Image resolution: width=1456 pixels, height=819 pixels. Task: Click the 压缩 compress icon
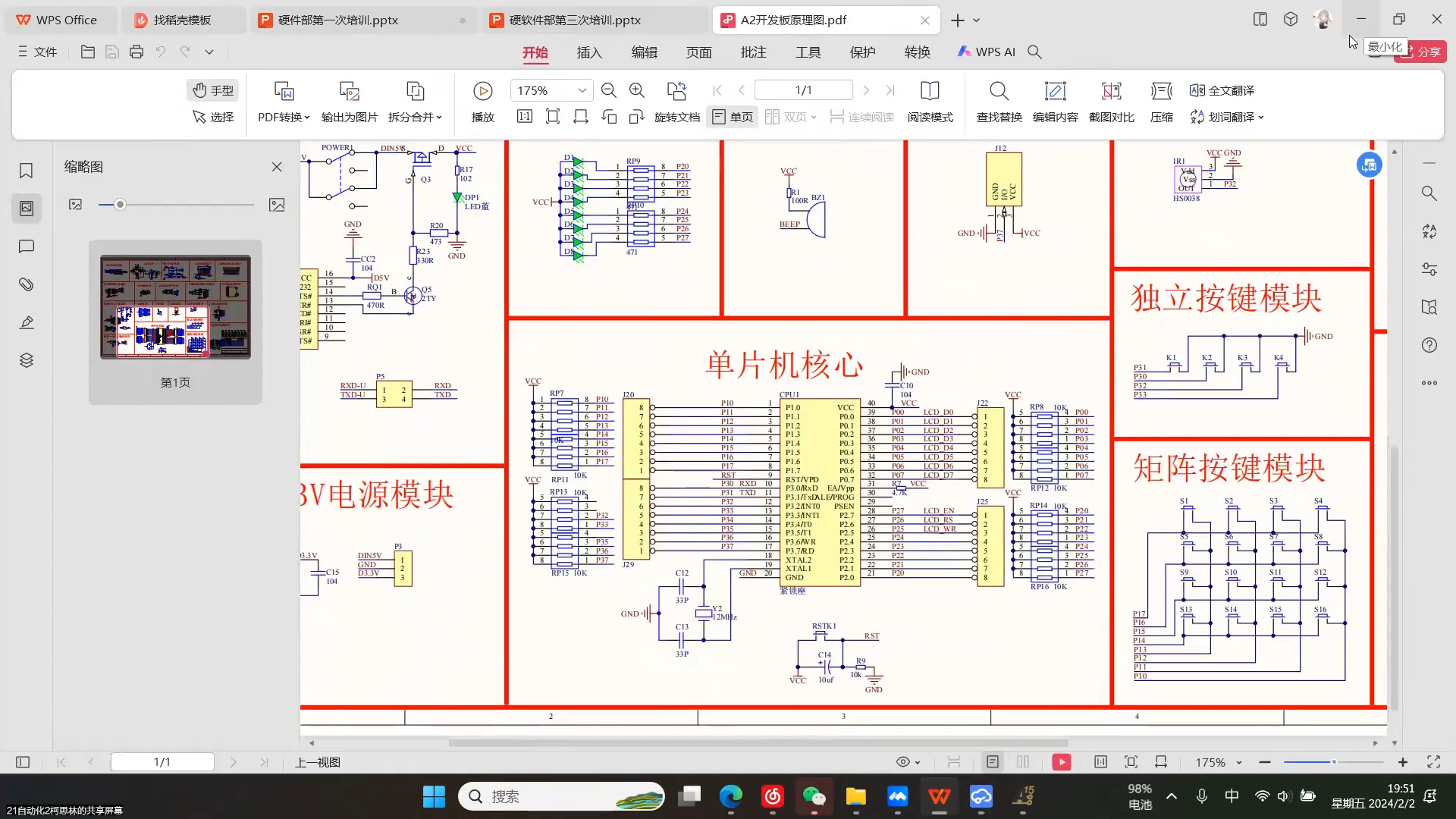click(1161, 102)
